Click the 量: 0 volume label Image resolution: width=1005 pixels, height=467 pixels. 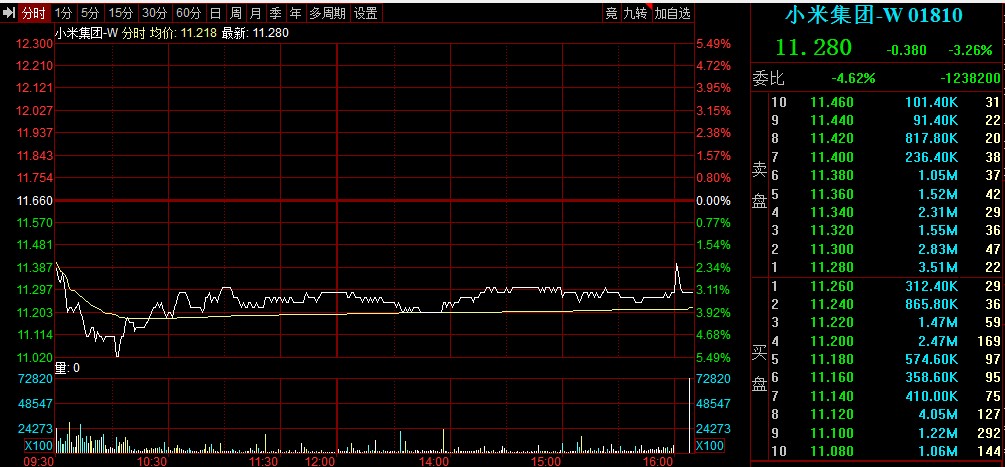[x=67, y=368]
